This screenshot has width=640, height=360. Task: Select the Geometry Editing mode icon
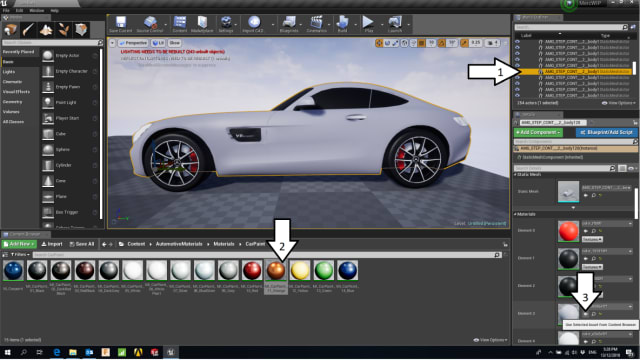click(x=81, y=30)
